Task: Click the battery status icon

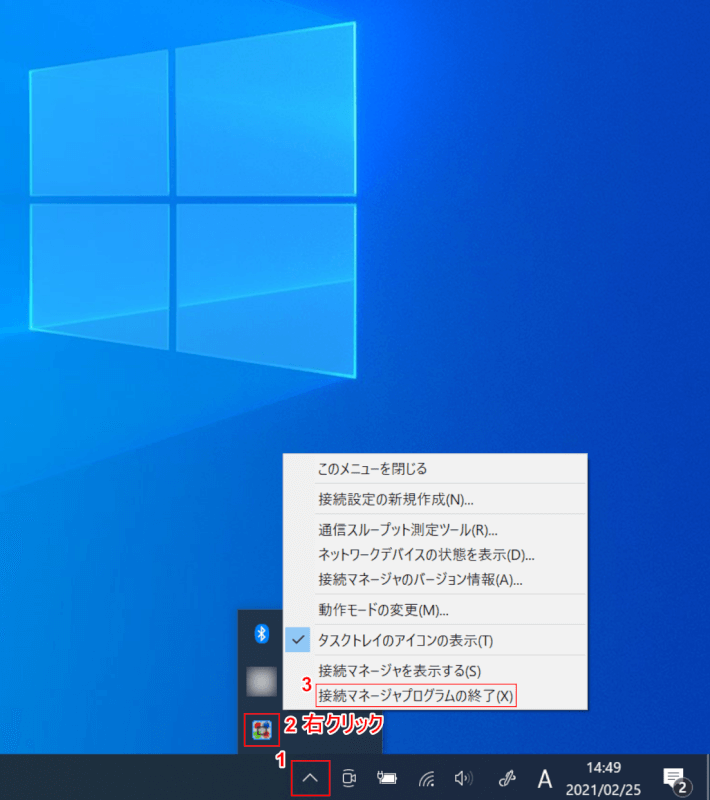Action: (387, 778)
